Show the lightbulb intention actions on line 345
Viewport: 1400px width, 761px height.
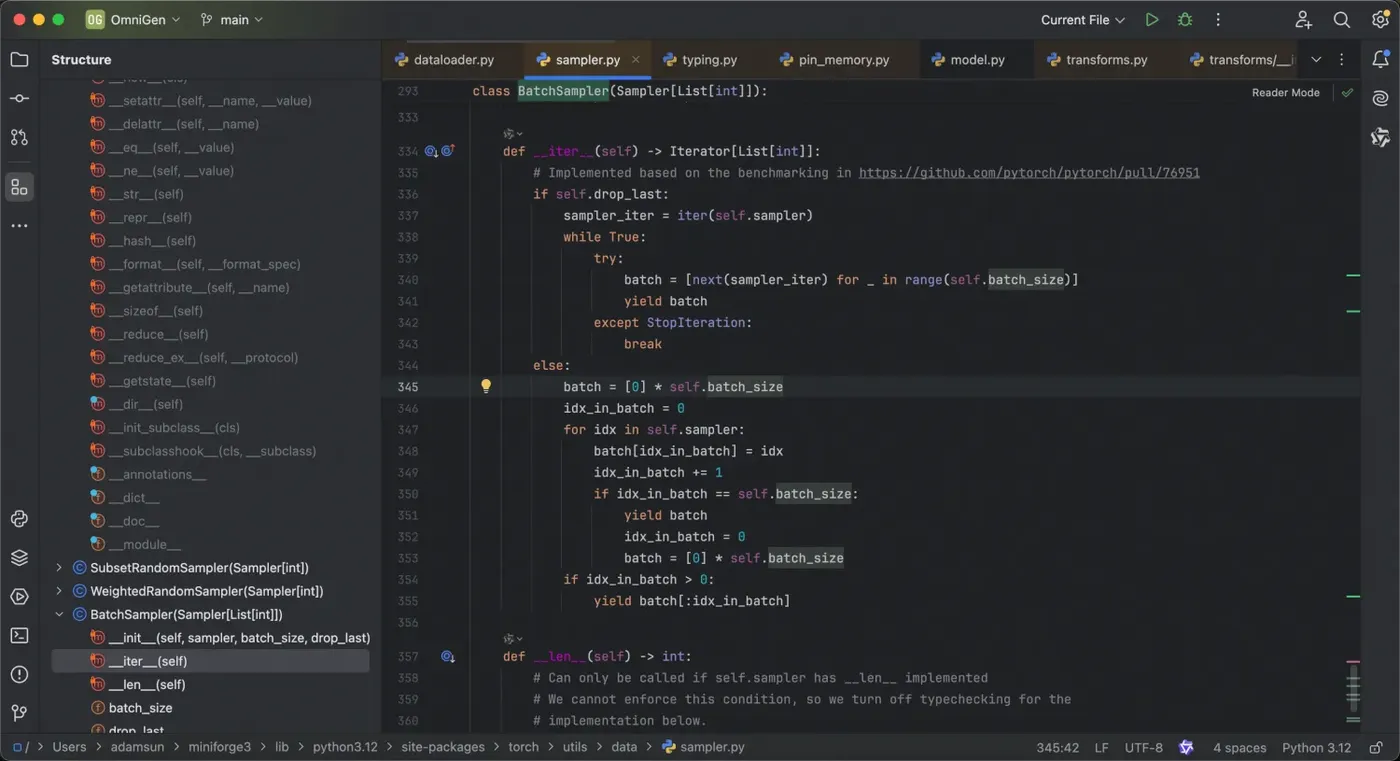(486, 386)
